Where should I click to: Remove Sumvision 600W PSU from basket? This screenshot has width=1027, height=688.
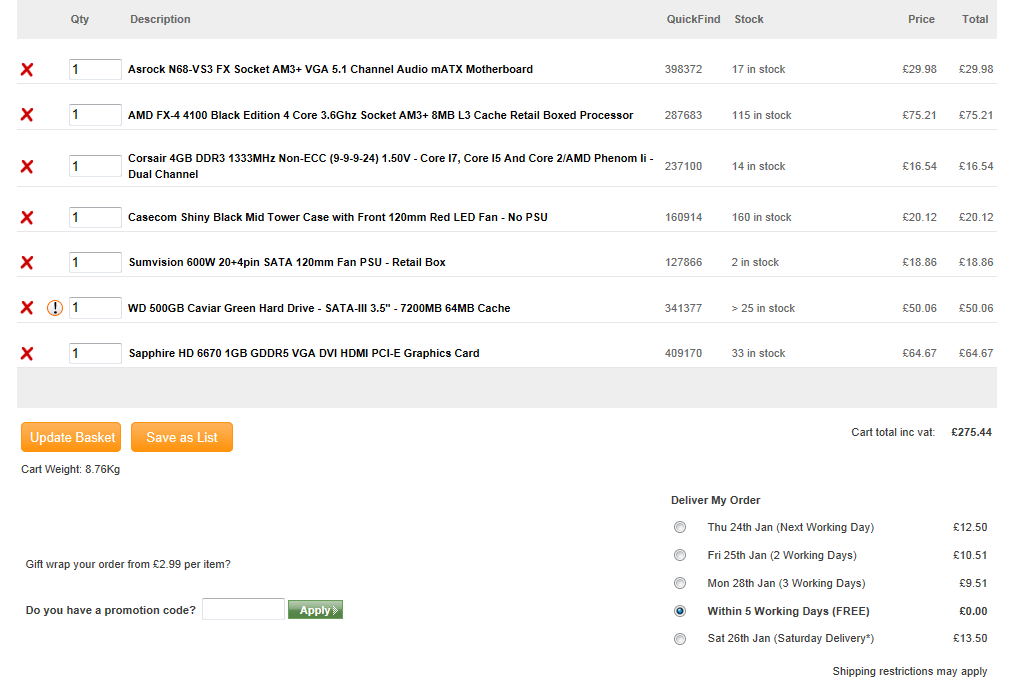coord(27,262)
